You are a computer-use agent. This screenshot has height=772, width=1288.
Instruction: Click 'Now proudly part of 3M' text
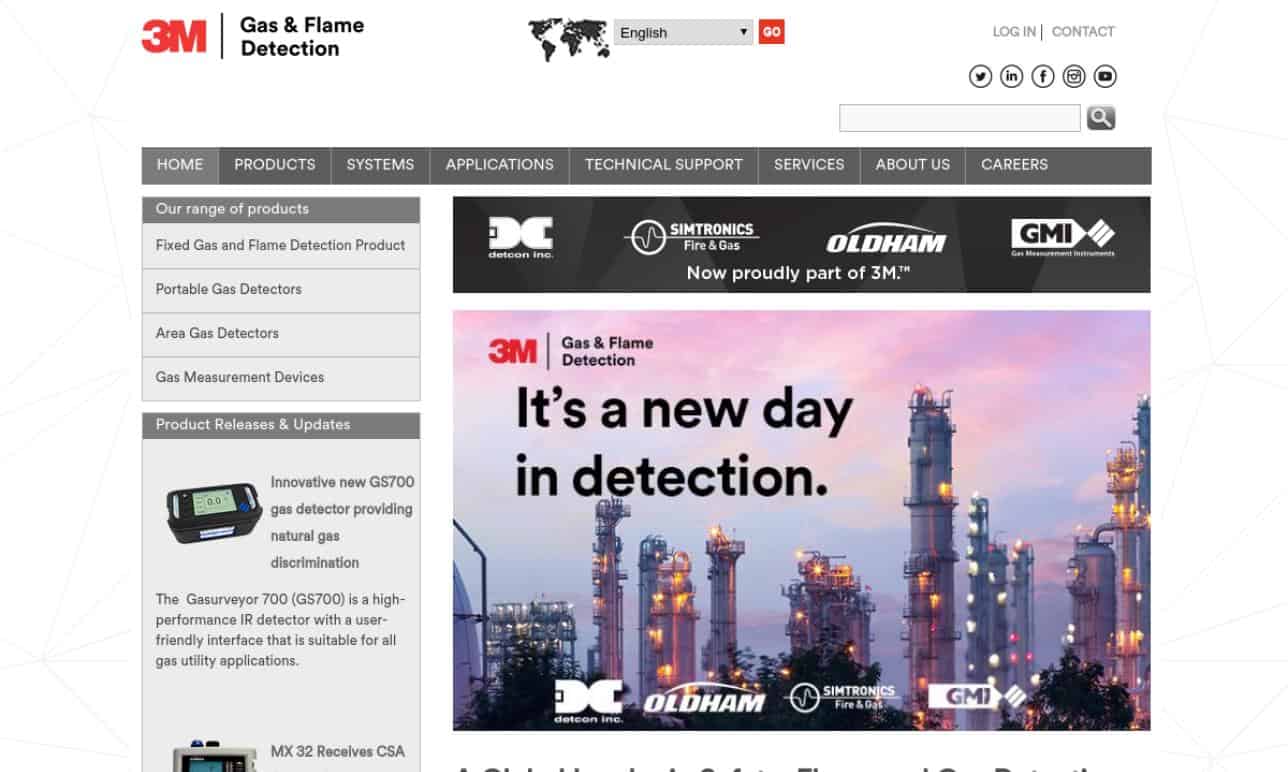point(799,273)
